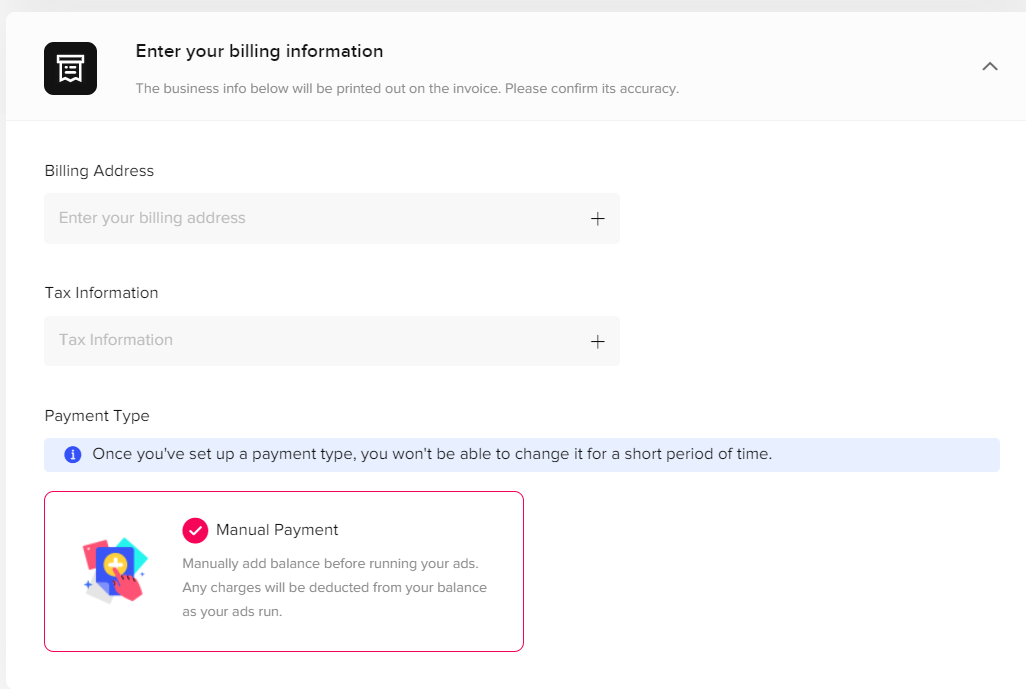
Task: Click the Manual Payment description text
Action: coord(334,587)
